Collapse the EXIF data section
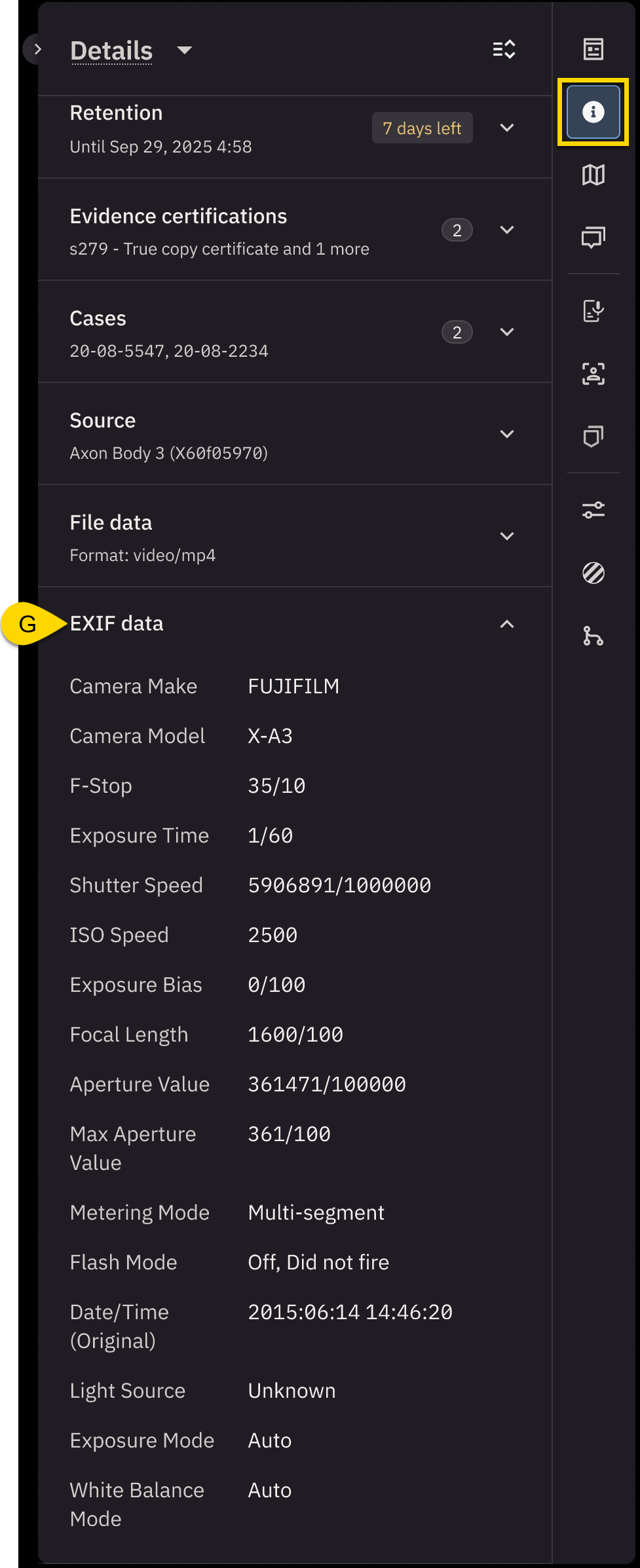The height and width of the screenshot is (1568, 640). [506, 624]
